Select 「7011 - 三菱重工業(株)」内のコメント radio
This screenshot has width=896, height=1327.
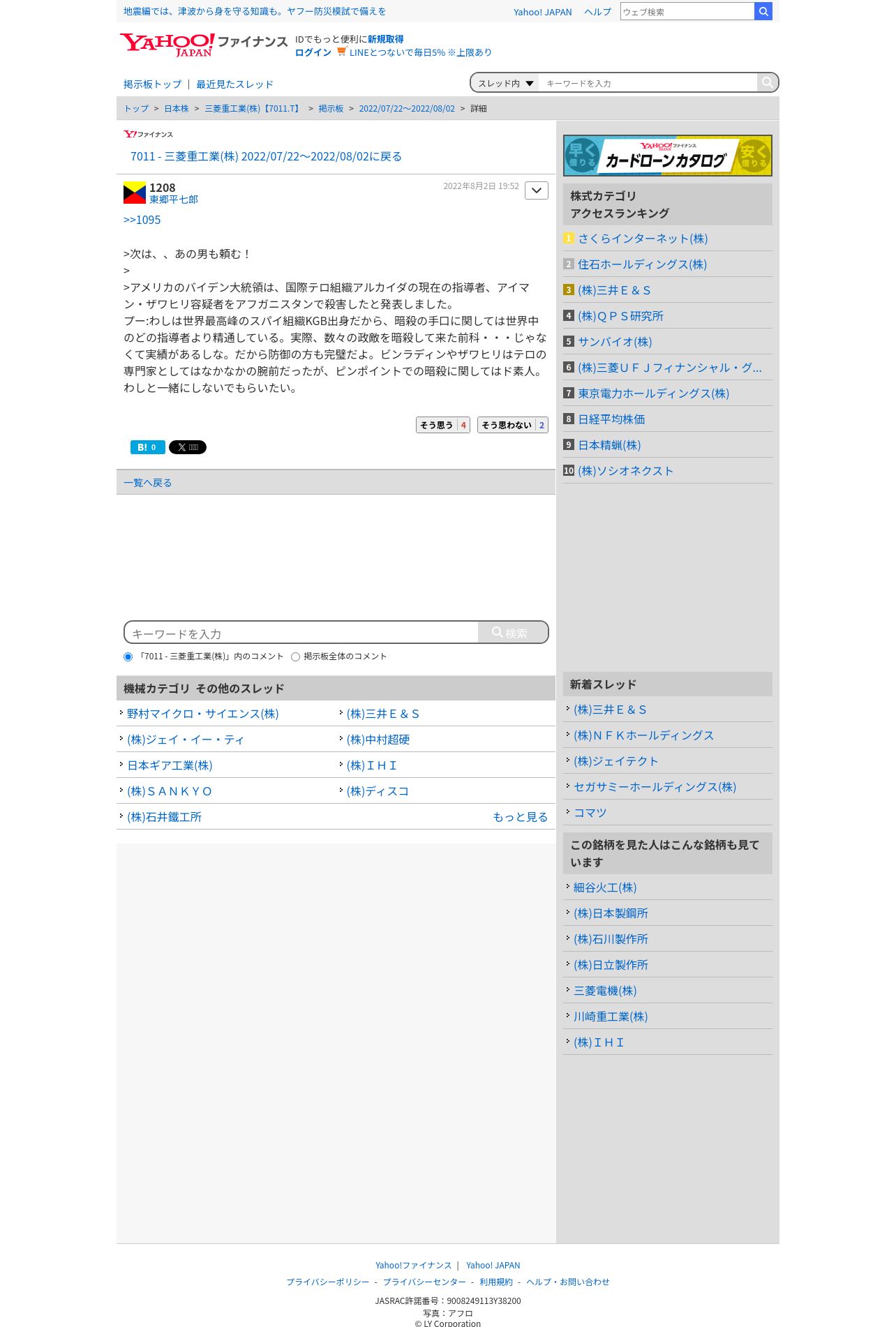point(128,657)
